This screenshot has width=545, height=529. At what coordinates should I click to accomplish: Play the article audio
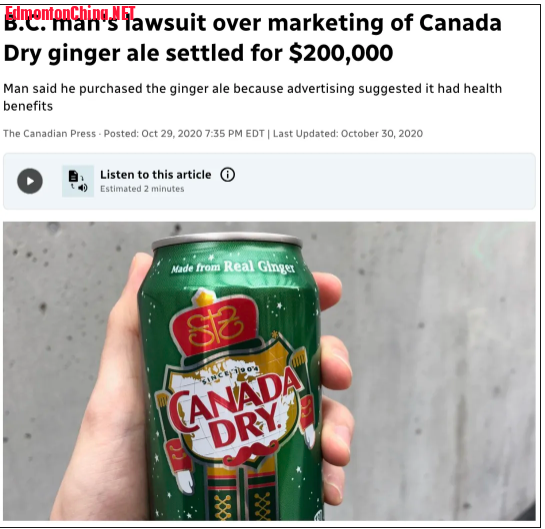[30, 181]
